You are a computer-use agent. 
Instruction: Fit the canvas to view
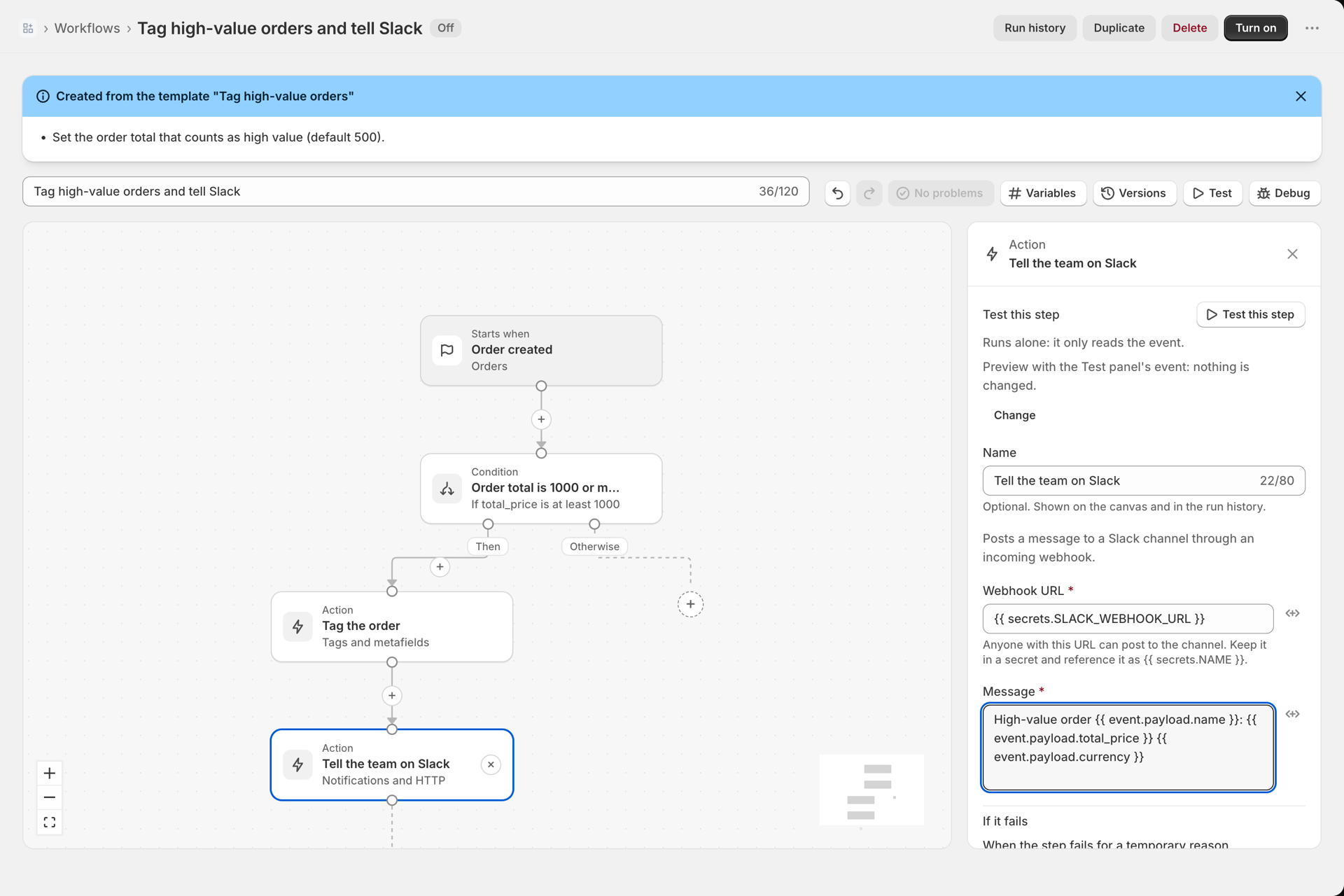pos(50,822)
